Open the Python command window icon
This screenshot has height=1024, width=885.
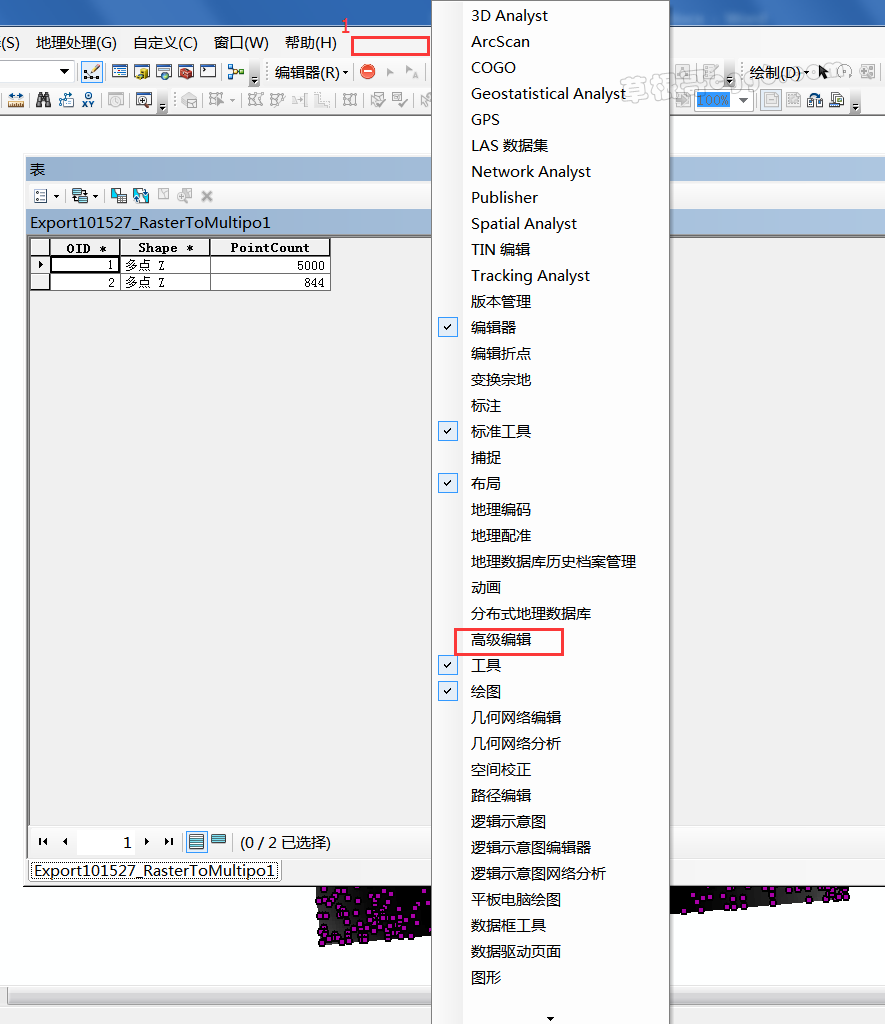tap(208, 71)
